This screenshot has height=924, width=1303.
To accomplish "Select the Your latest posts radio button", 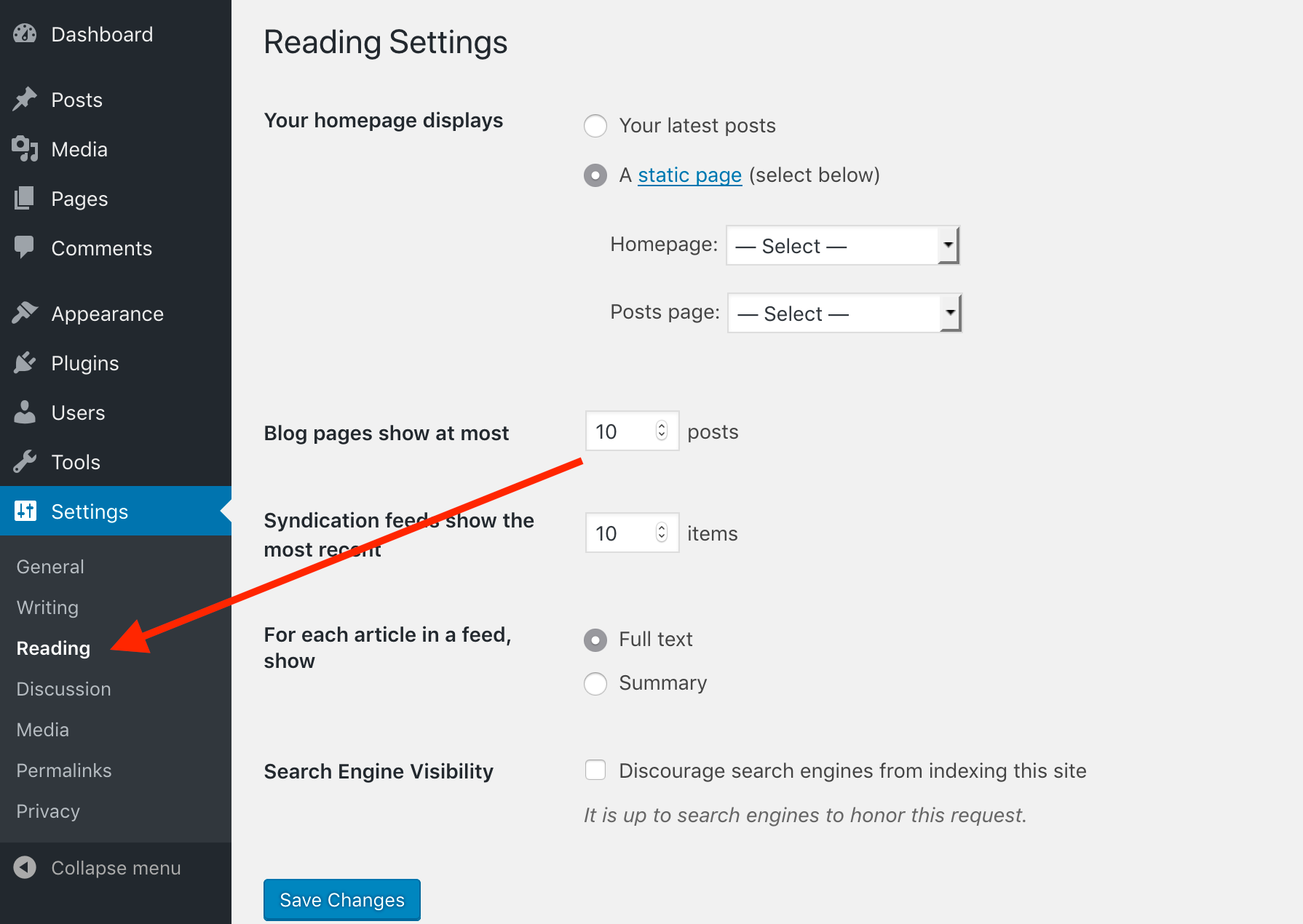I will (595, 125).
